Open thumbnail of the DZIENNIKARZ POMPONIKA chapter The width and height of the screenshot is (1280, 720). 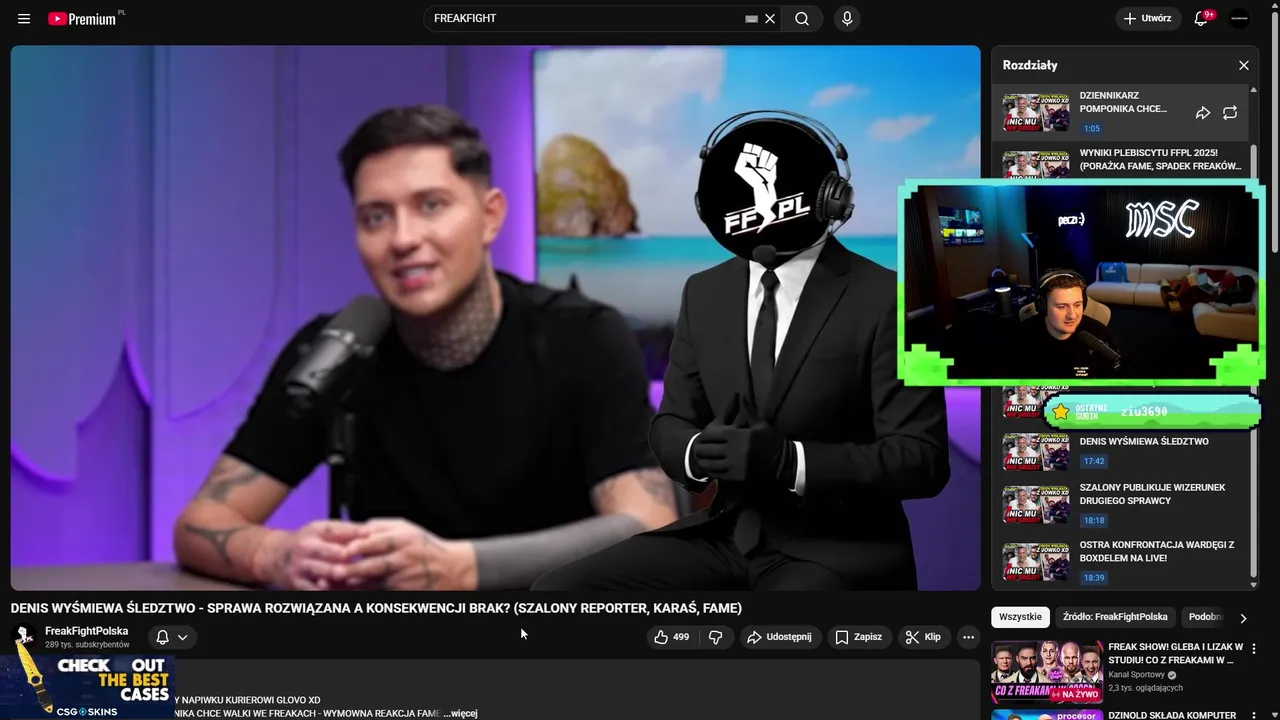[1036, 113]
